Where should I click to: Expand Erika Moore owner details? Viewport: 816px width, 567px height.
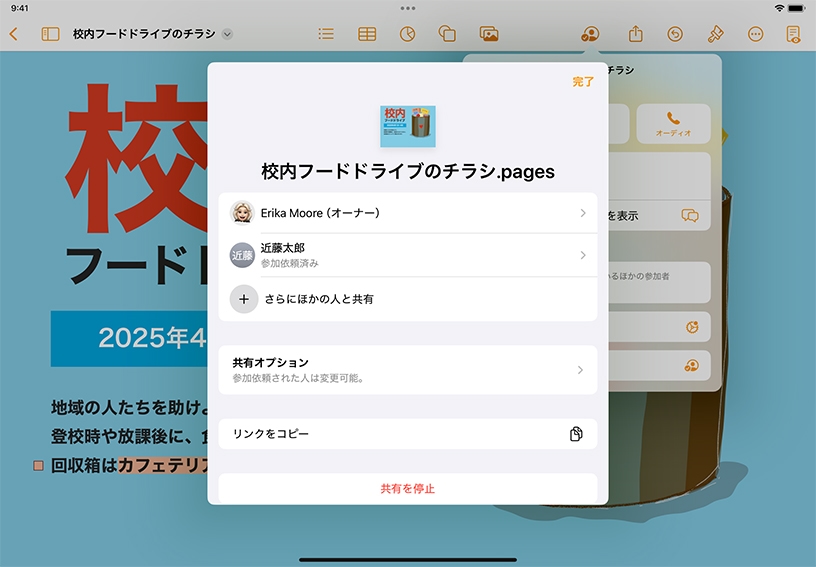coord(407,213)
